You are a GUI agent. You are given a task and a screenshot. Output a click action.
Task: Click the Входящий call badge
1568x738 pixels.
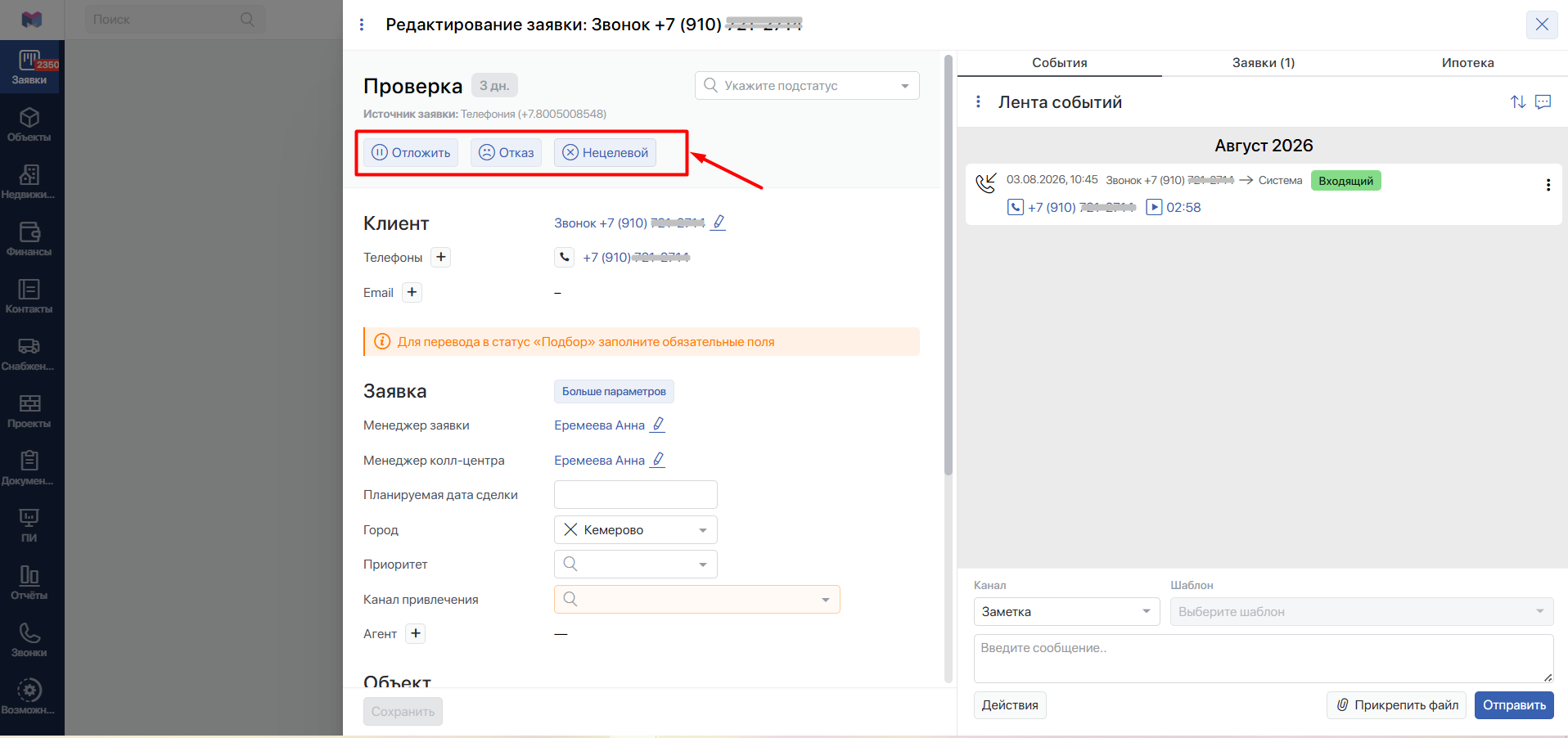1345,181
